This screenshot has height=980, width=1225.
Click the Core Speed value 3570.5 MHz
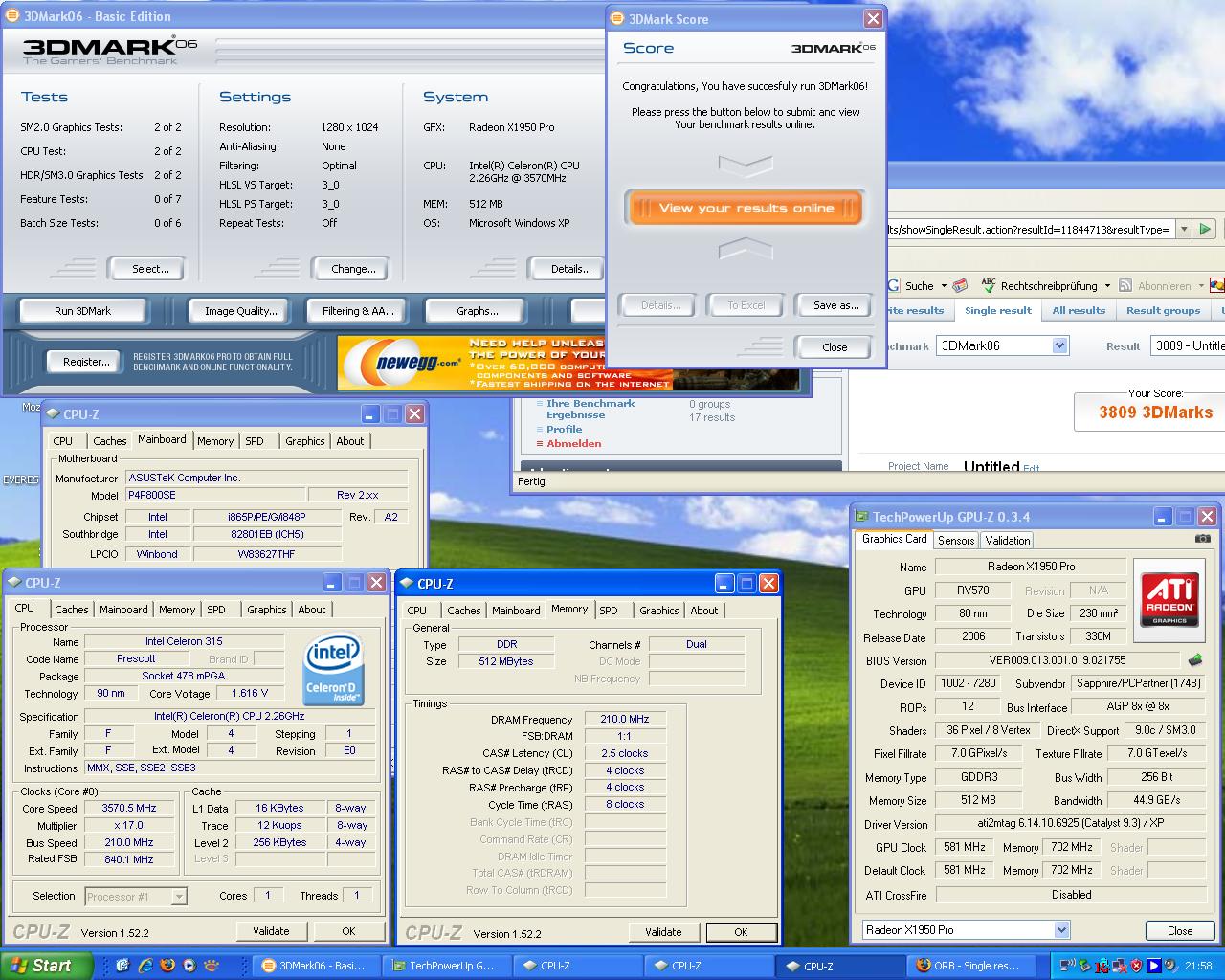(129, 808)
